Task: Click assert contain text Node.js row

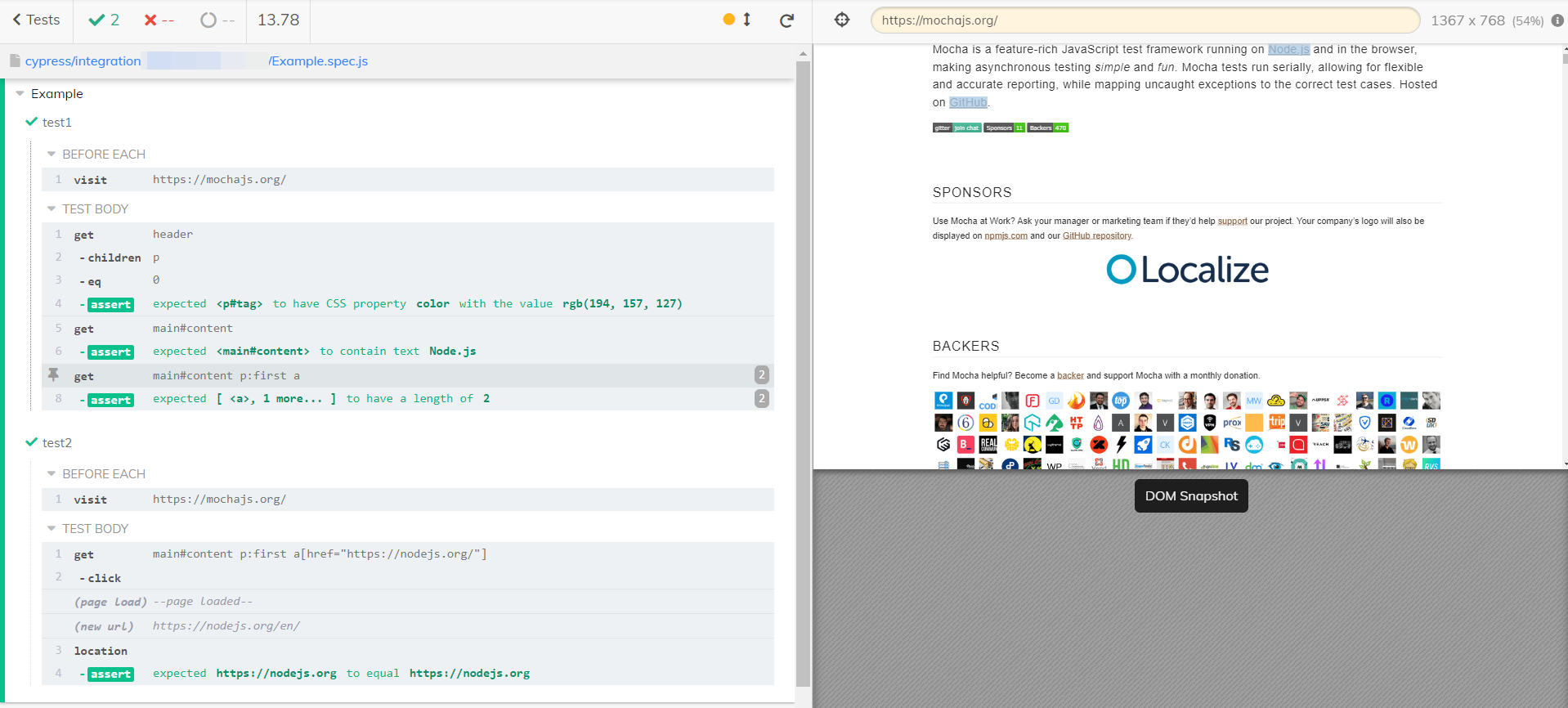Action: pos(408,352)
